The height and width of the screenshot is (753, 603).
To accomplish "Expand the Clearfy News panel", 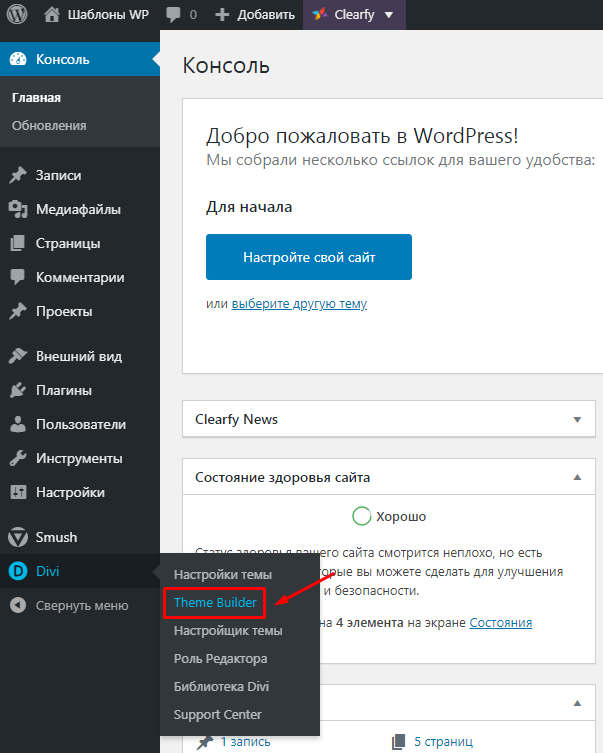I will click(577, 419).
